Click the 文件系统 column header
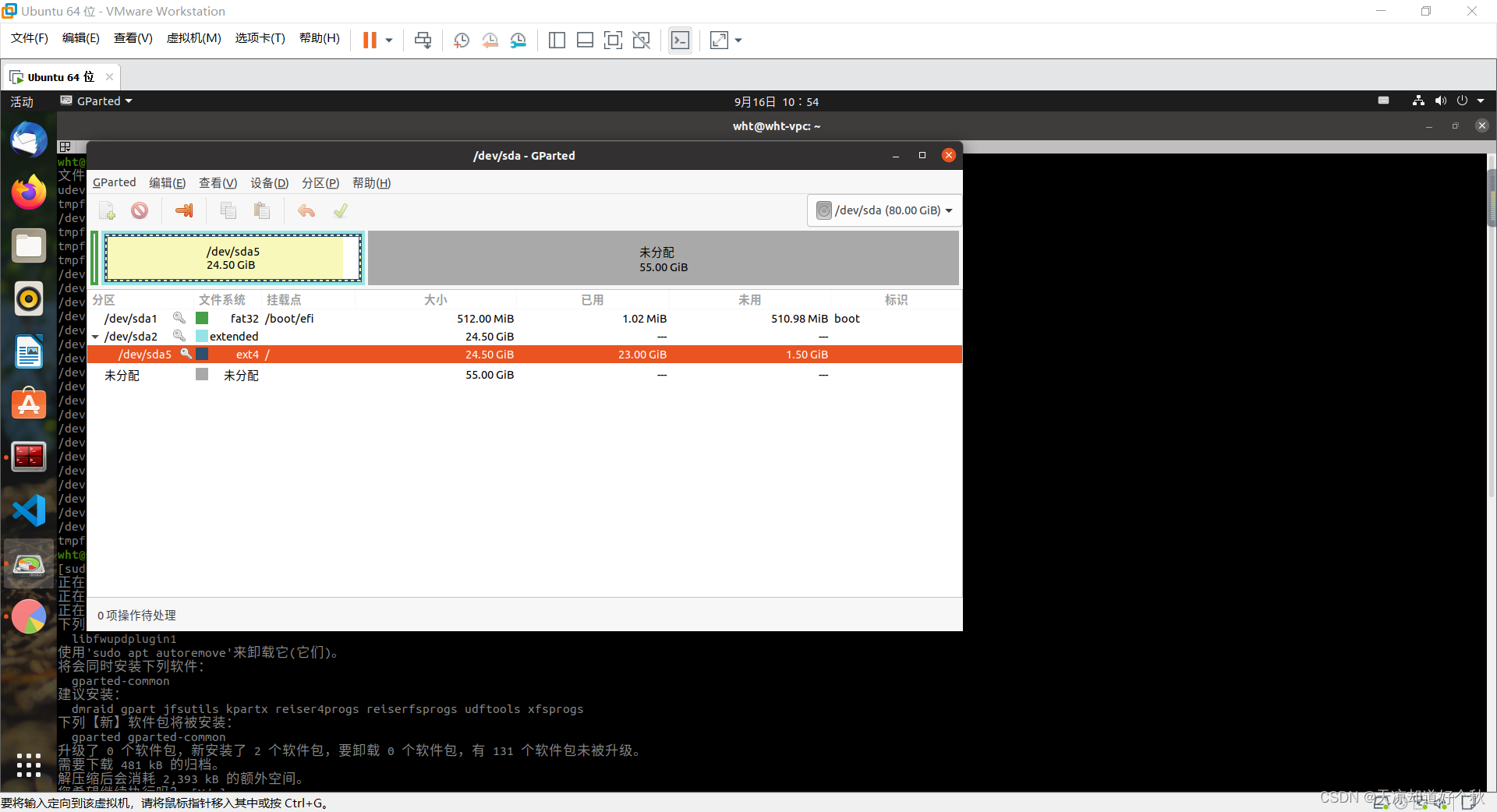 [222, 299]
